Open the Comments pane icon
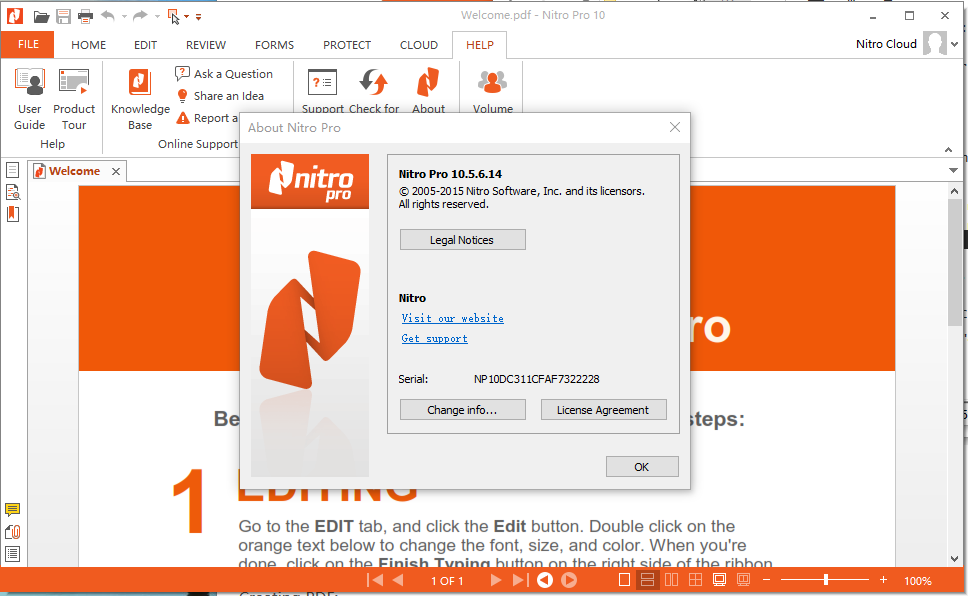Image resolution: width=968 pixels, height=596 pixels. point(13,510)
